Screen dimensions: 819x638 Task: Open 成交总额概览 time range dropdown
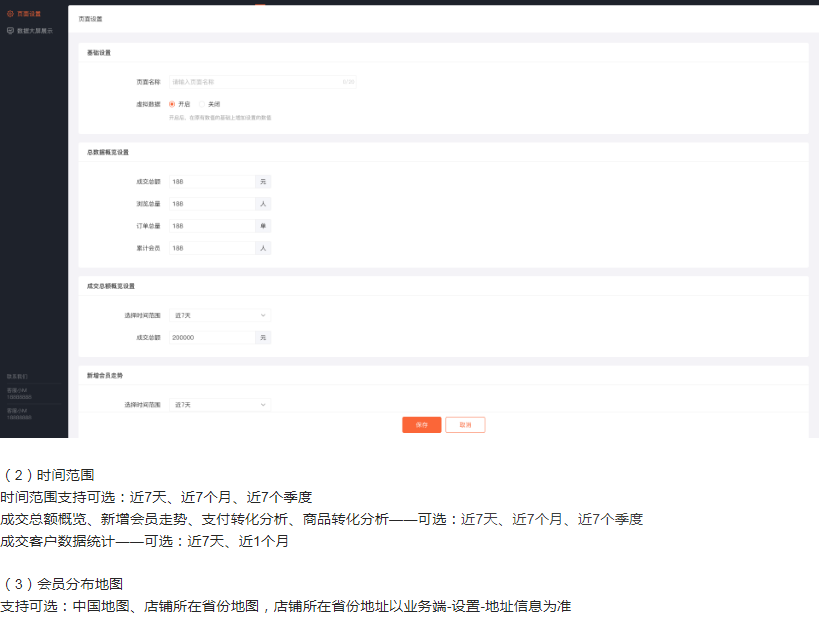219,316
